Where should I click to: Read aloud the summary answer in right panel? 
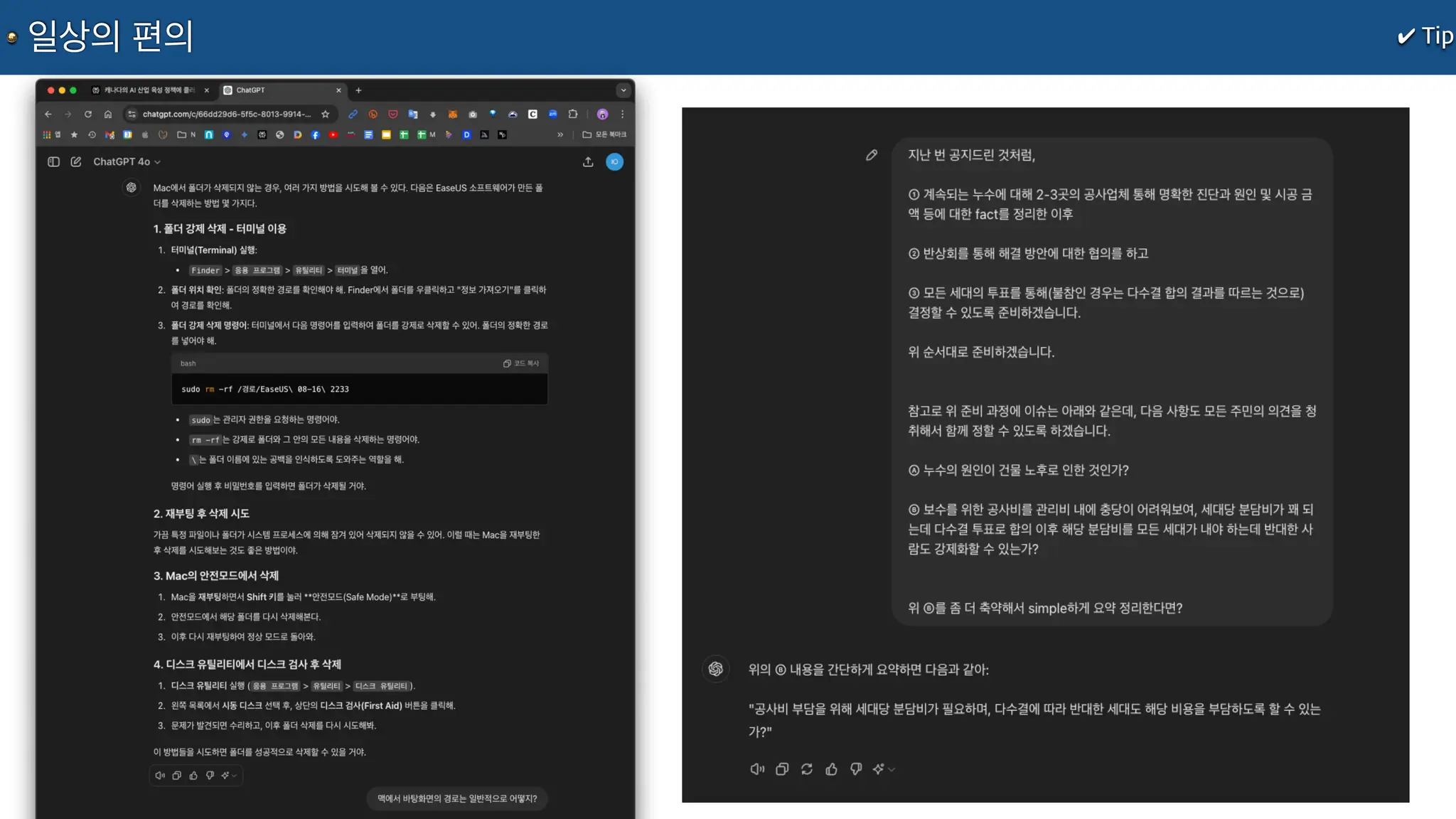[x=757, y=769]
